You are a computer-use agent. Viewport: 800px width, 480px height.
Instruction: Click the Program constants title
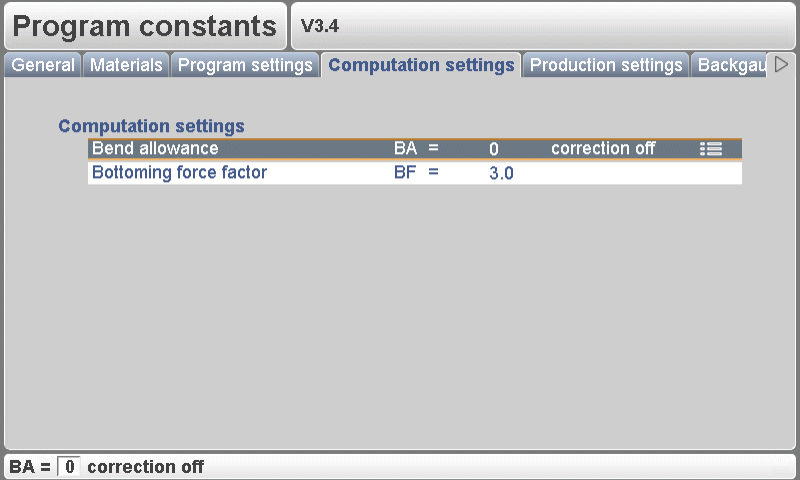145,27
